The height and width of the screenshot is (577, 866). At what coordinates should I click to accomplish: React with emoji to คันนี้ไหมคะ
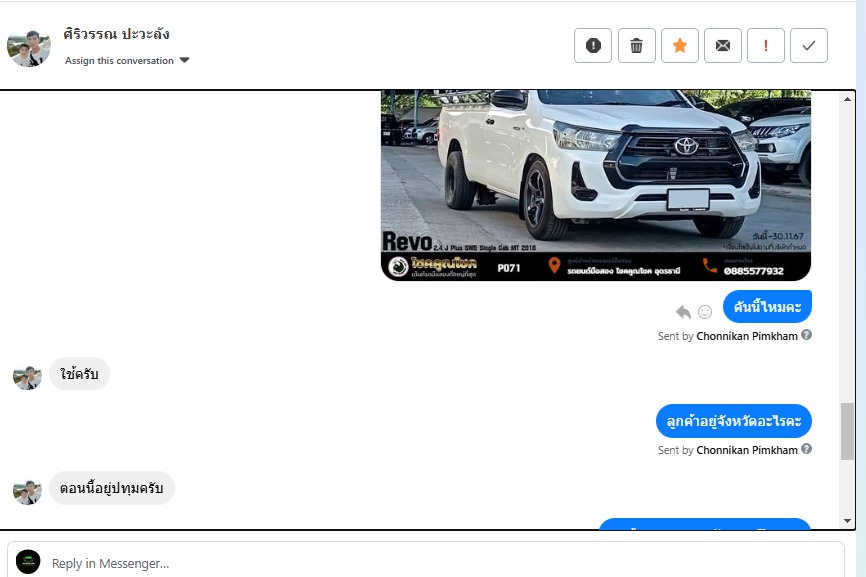click(705, 312)
